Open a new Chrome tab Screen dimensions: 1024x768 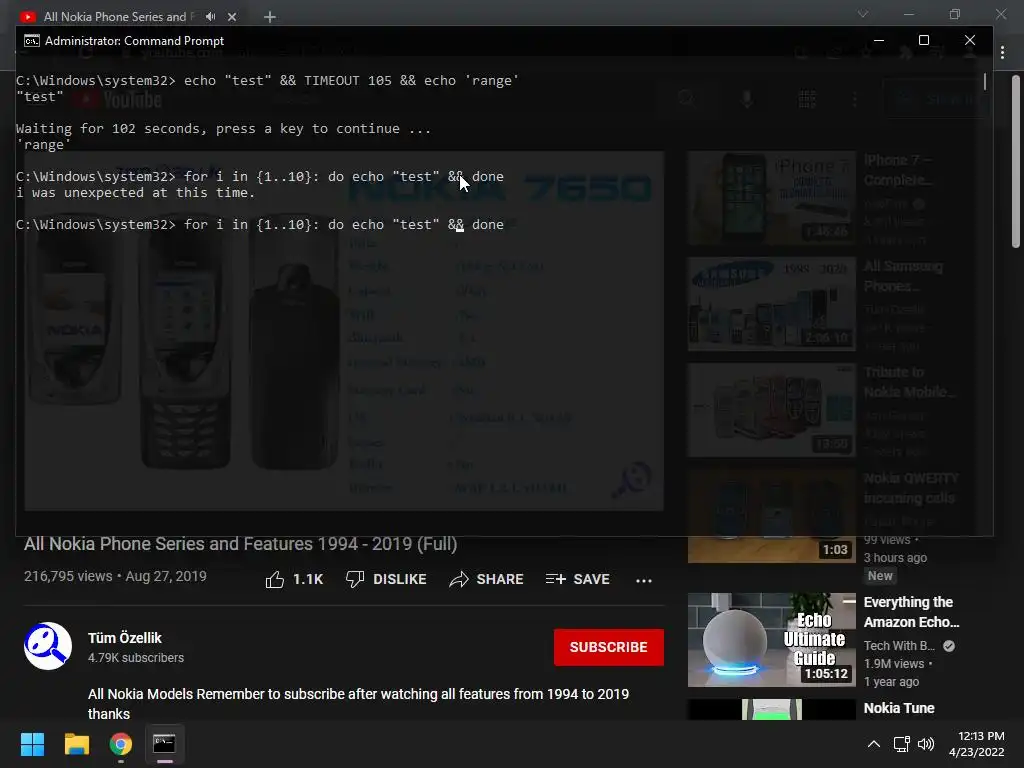pos(270,17)
